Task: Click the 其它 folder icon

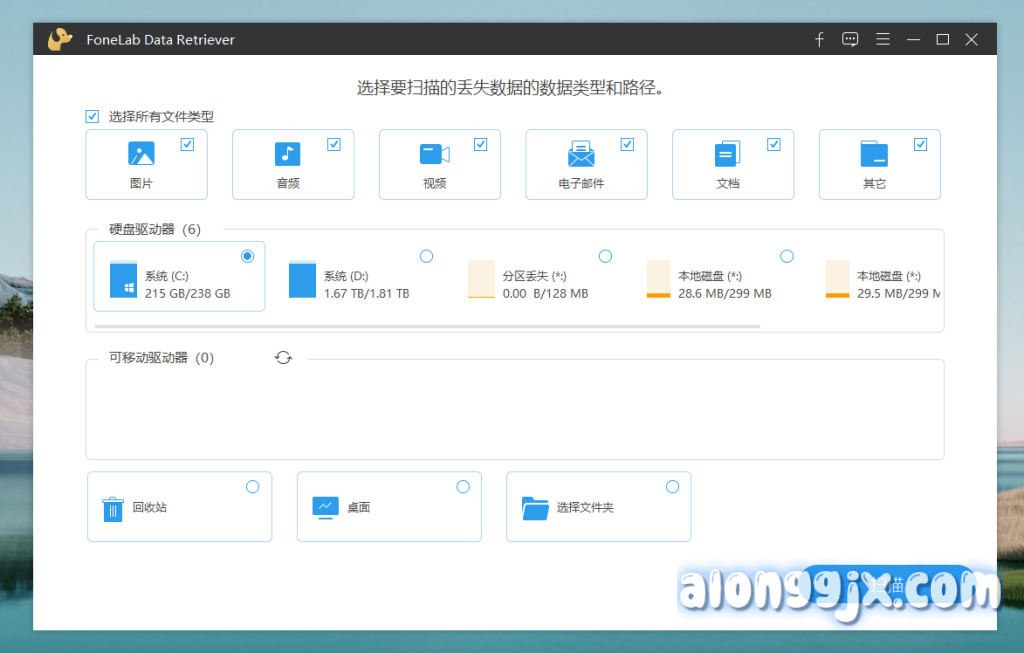Action: click(874, 154)
